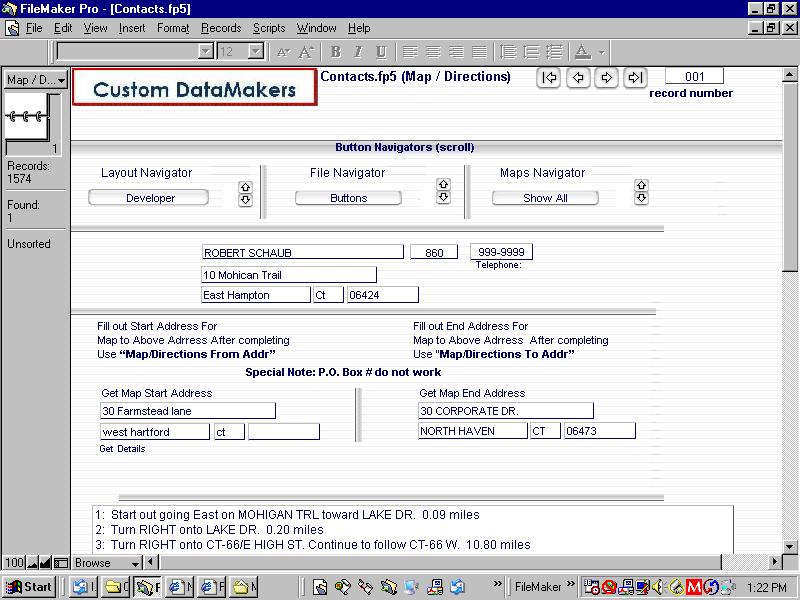Click the Get Details link

point(122,449)
